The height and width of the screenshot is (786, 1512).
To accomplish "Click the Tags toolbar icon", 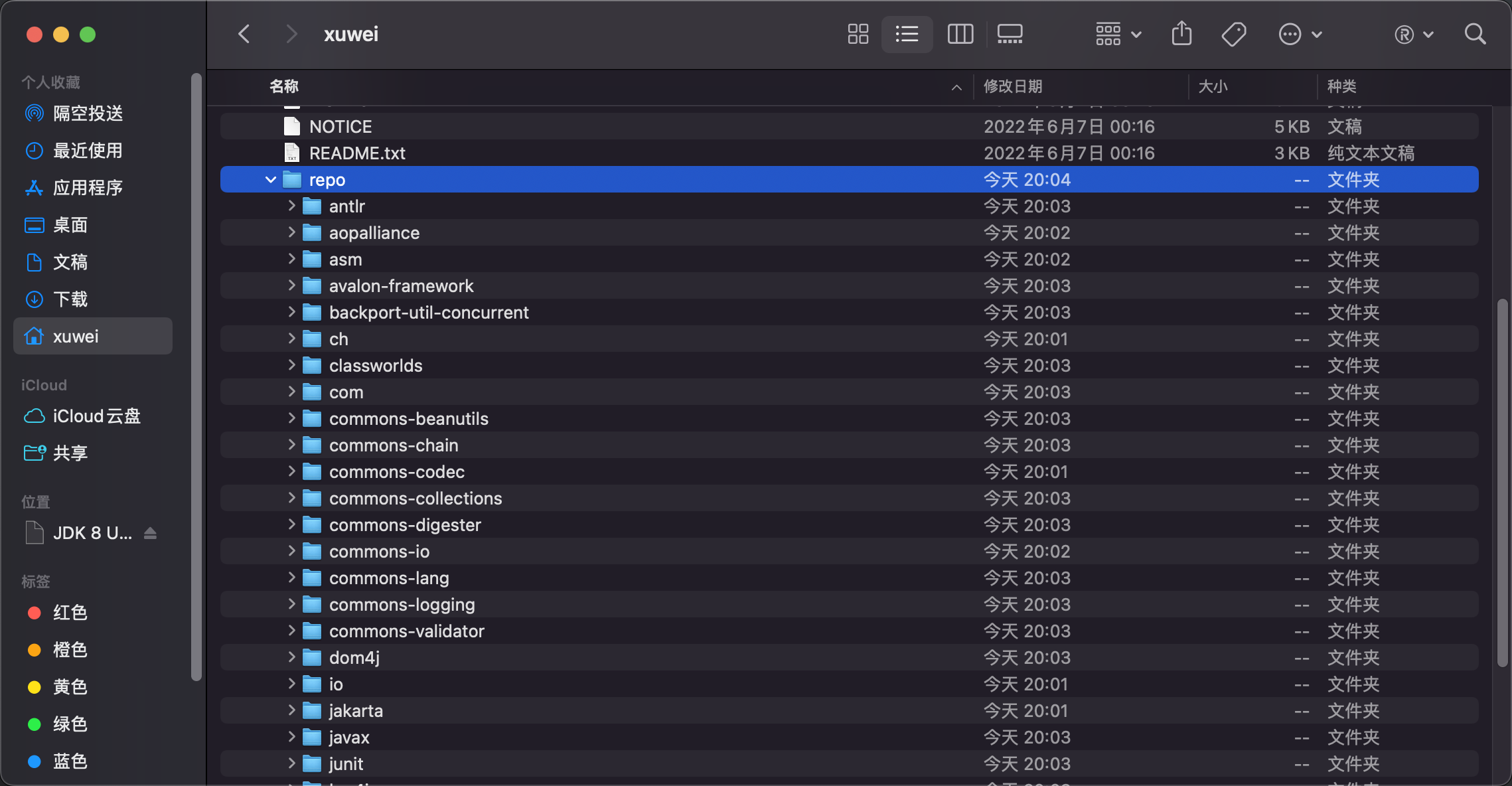I will (1233, 34).
